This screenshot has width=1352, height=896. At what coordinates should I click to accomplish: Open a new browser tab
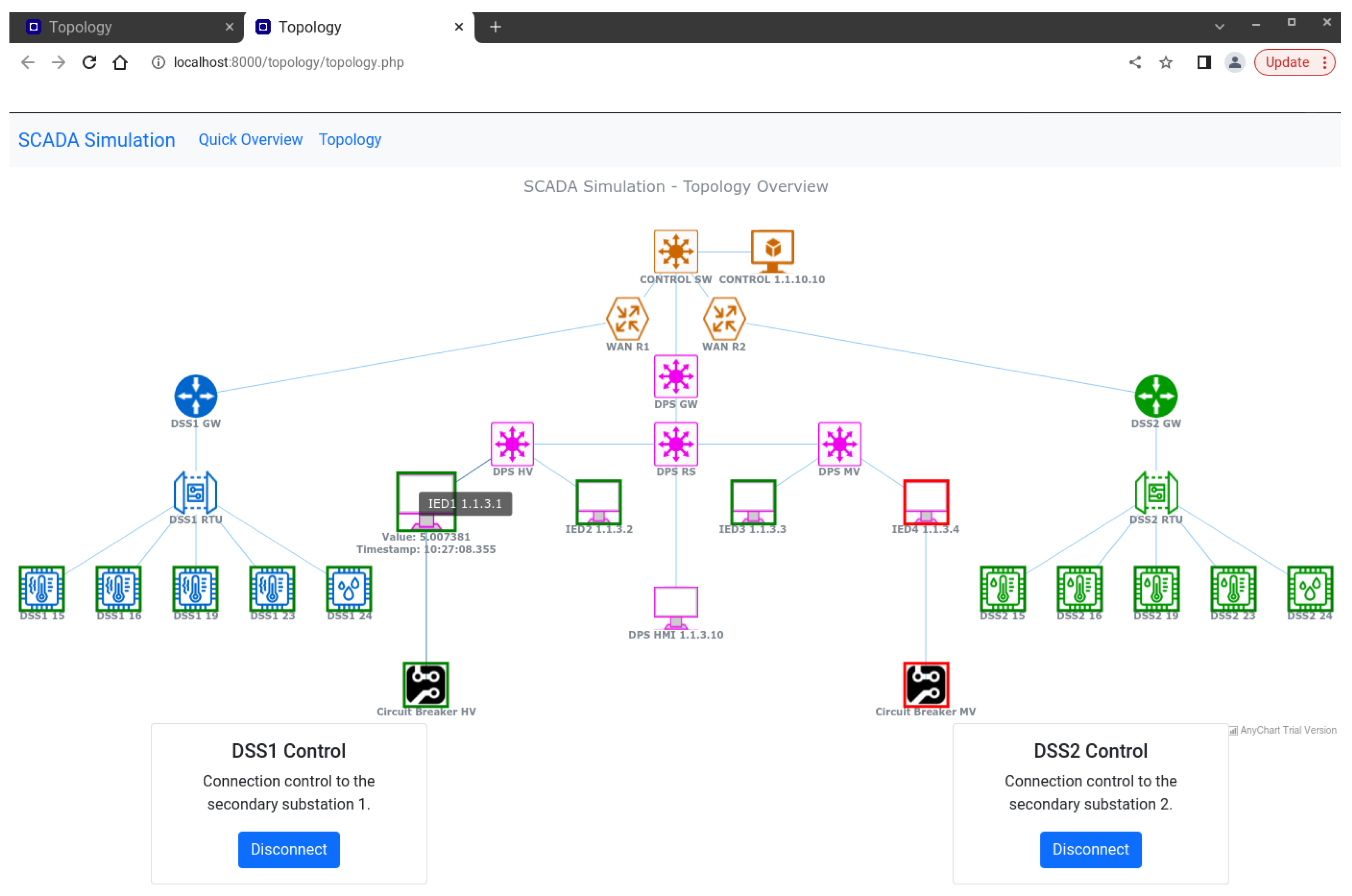pyautogui.click(x=495, y=27)
